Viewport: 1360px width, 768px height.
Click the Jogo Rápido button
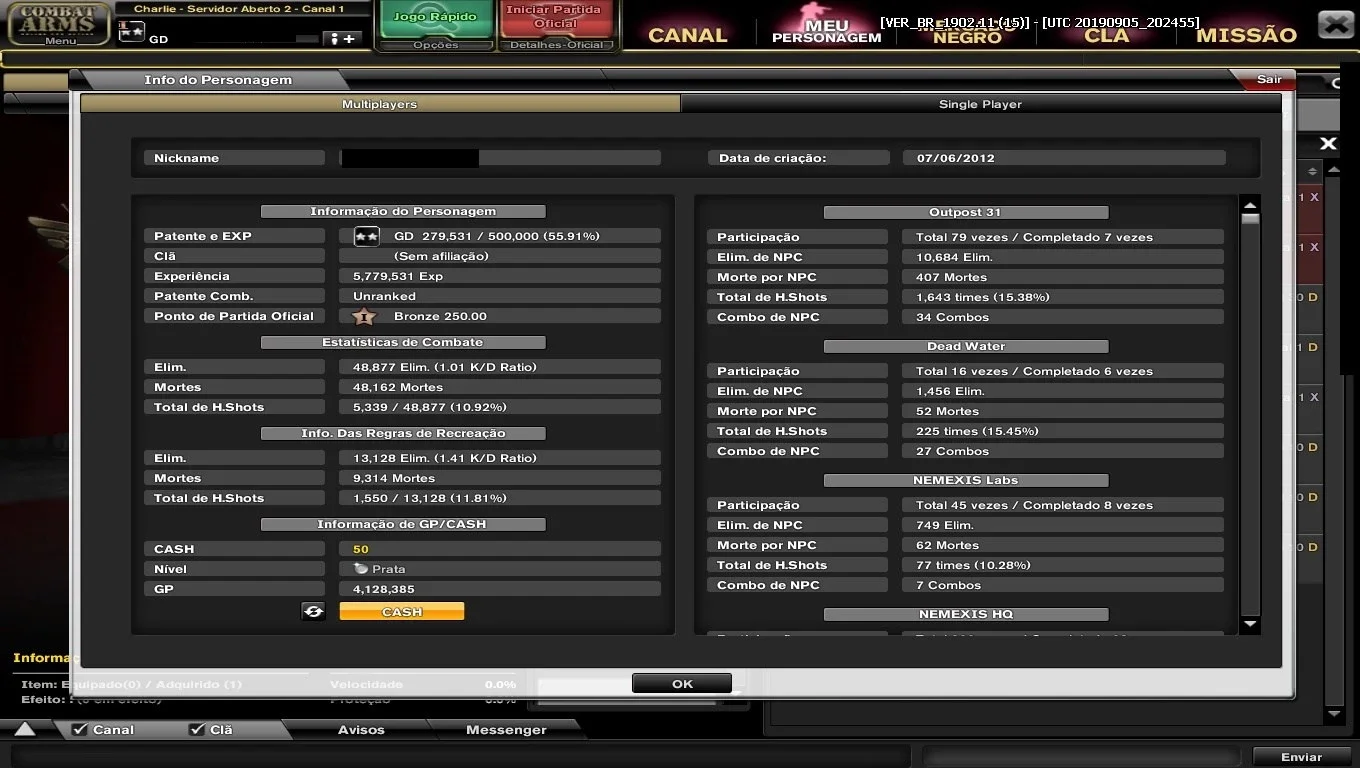435,18
